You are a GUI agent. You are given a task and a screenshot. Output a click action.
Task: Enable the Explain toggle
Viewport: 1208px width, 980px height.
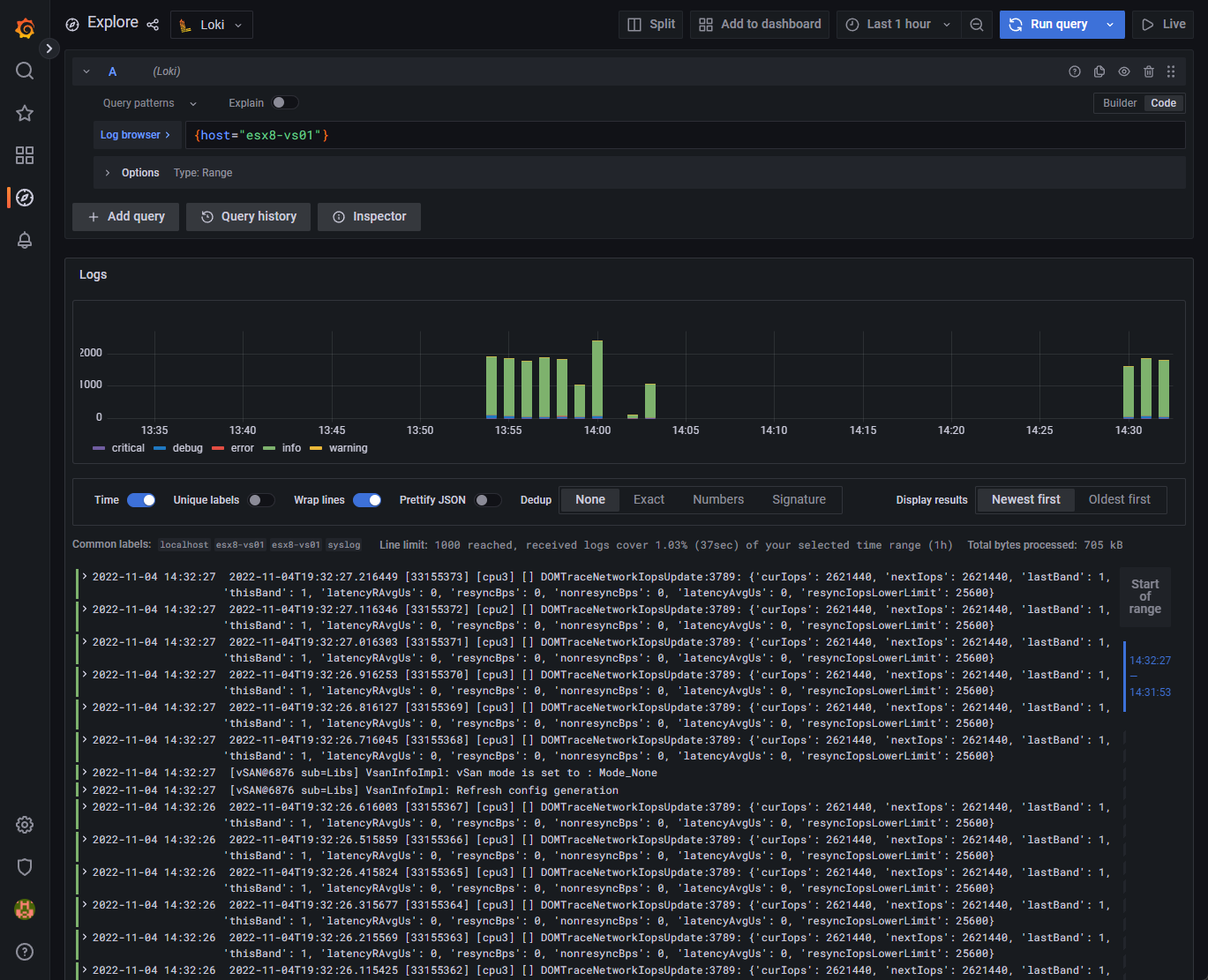coord(284,103)
